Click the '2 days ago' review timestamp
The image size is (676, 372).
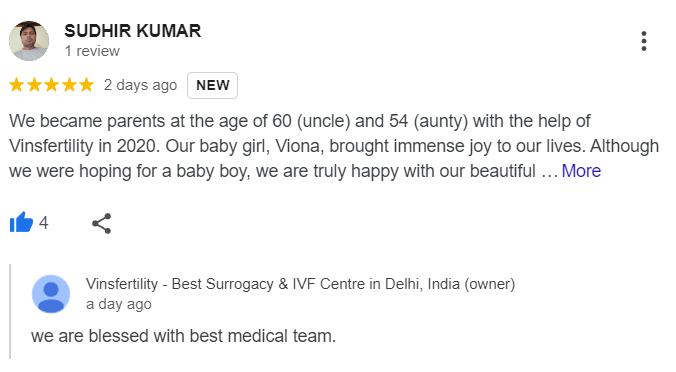tap(141, 85)
